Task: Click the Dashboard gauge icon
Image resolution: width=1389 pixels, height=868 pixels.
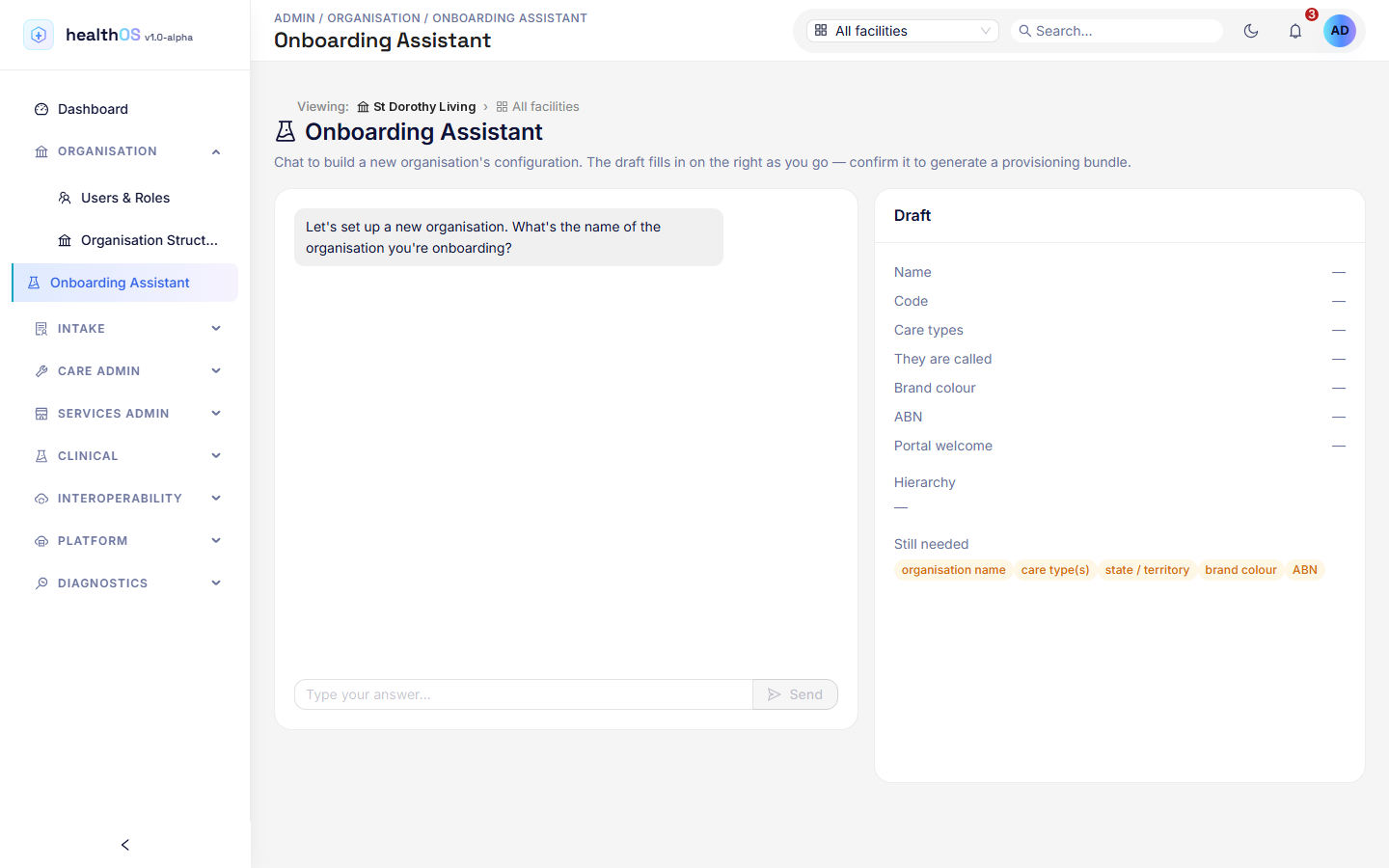Action: (41, 109)
